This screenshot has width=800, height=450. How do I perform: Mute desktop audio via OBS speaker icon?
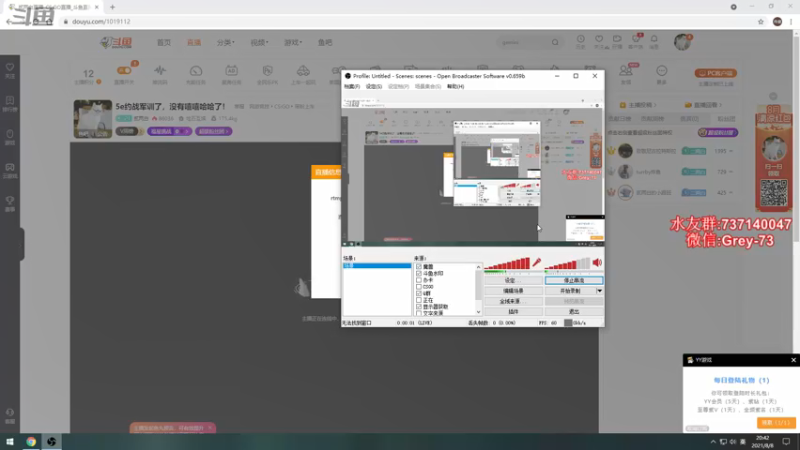pos(597,263)
